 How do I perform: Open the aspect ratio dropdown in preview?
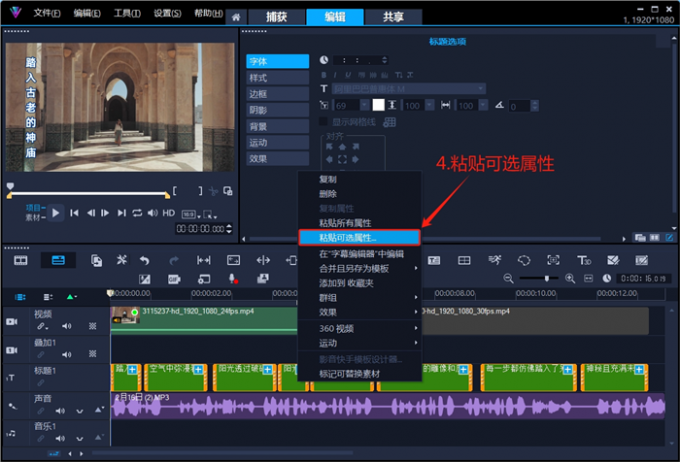click(x=191, y=214)
